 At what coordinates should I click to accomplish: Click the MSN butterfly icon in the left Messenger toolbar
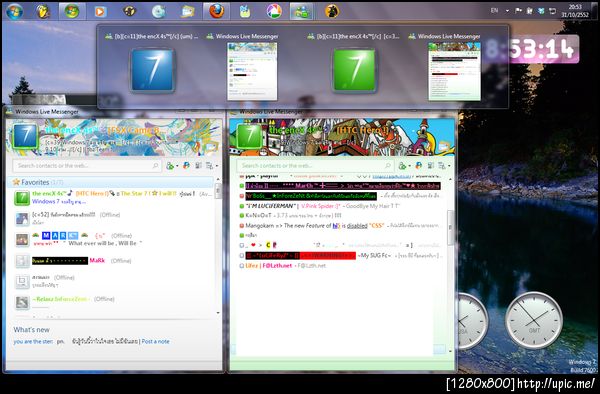[186, 166]
